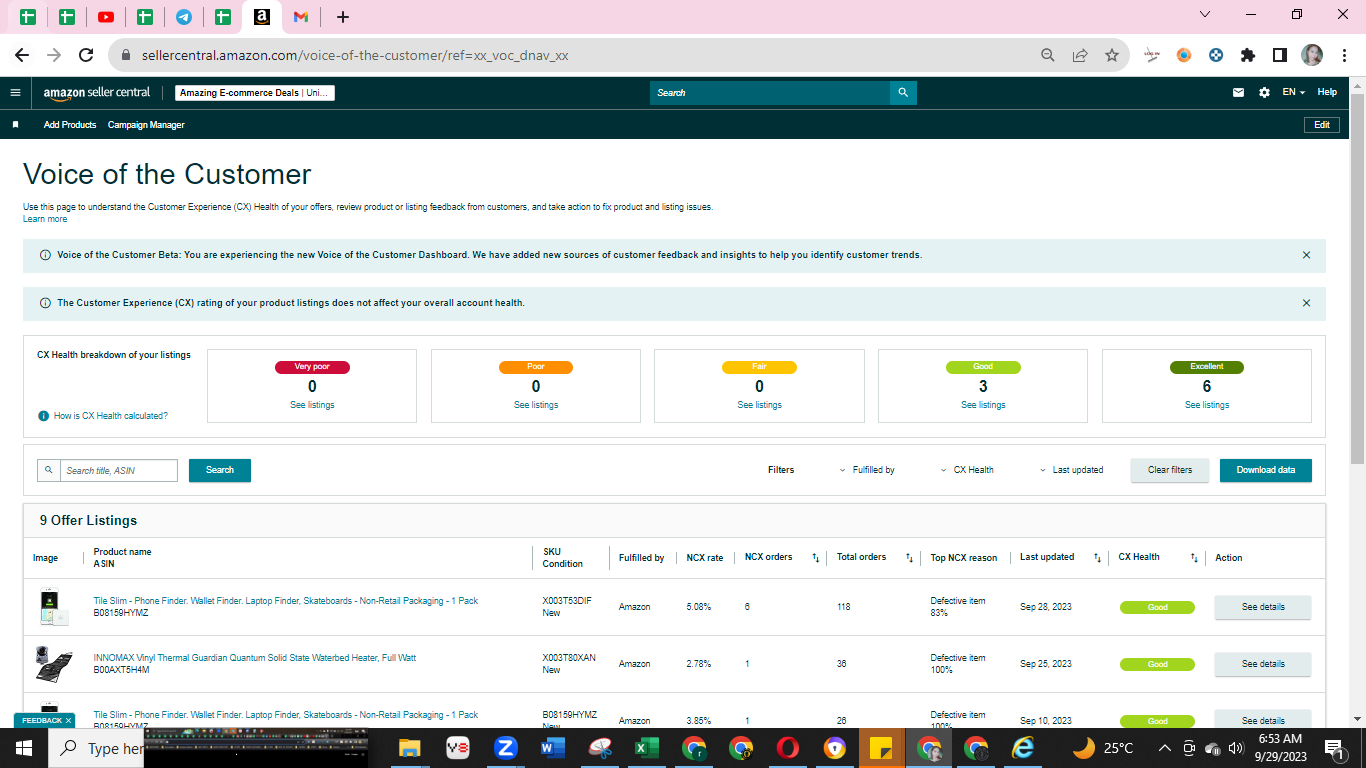
Task: See details for the INNOMAX waterbed heater listing
Action: tap(1263, 664)
